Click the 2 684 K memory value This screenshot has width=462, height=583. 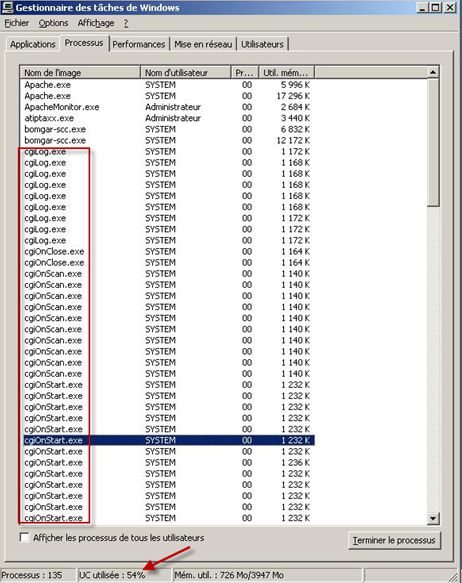[x=295, y=107]
